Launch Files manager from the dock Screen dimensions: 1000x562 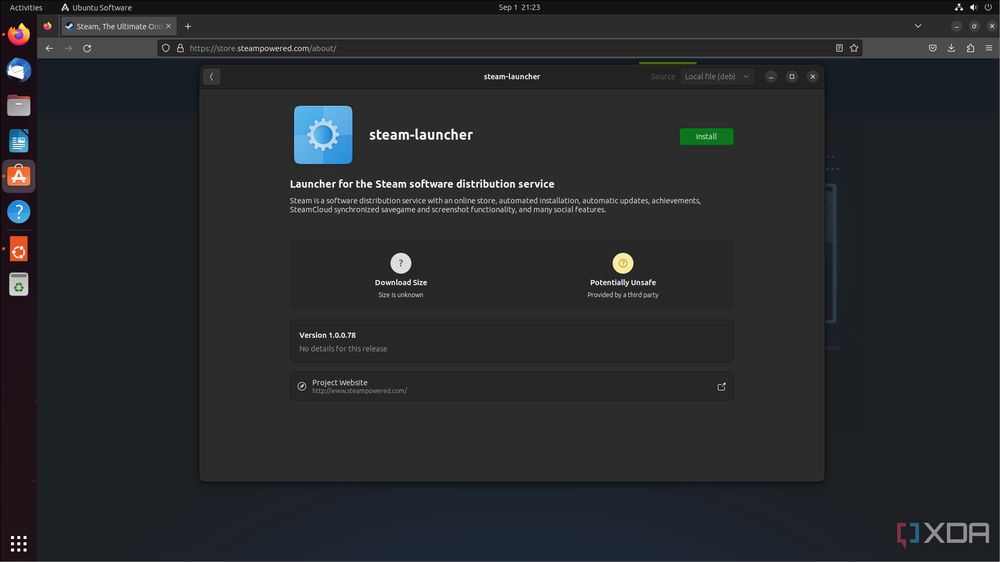19,105
